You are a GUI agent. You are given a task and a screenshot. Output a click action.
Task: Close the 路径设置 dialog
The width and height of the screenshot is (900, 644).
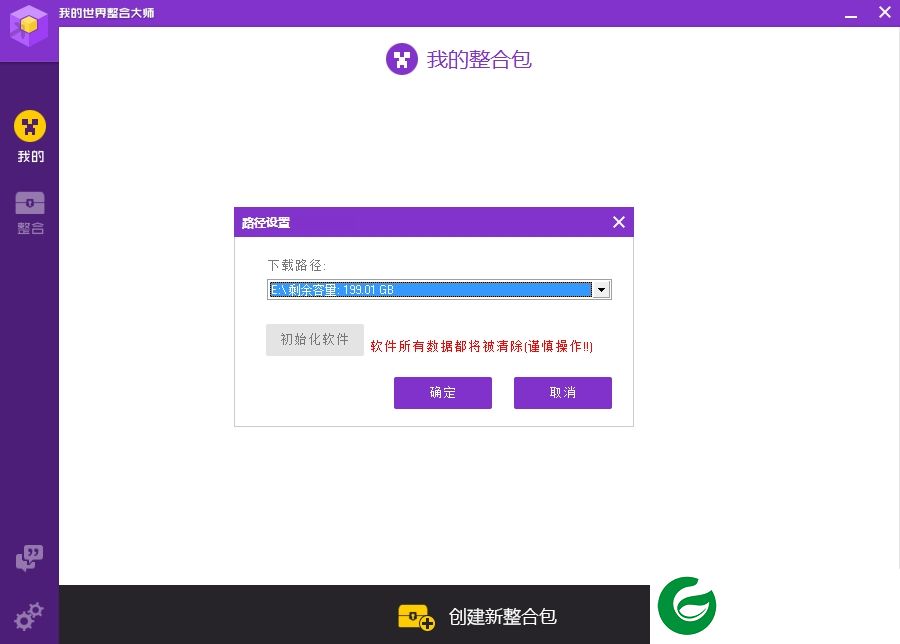pyautogui.click(x=619, y=222)
